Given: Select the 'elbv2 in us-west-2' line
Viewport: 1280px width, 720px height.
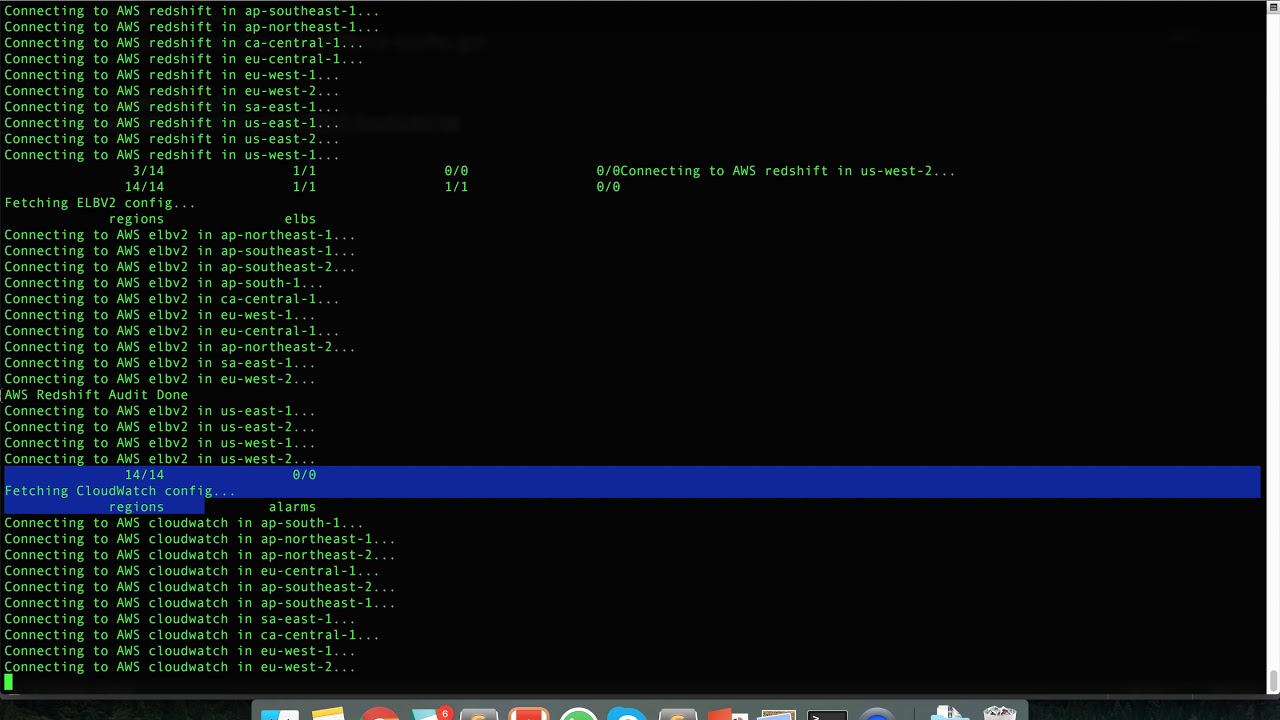Looking at the screenshot, I should (x=160, y=459).
